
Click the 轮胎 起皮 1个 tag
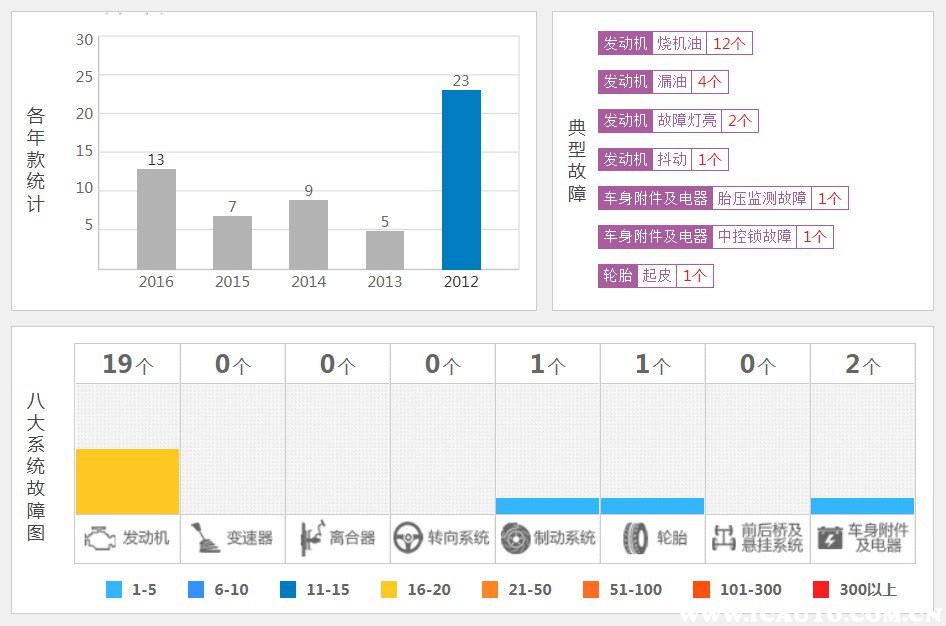point(655,276)
